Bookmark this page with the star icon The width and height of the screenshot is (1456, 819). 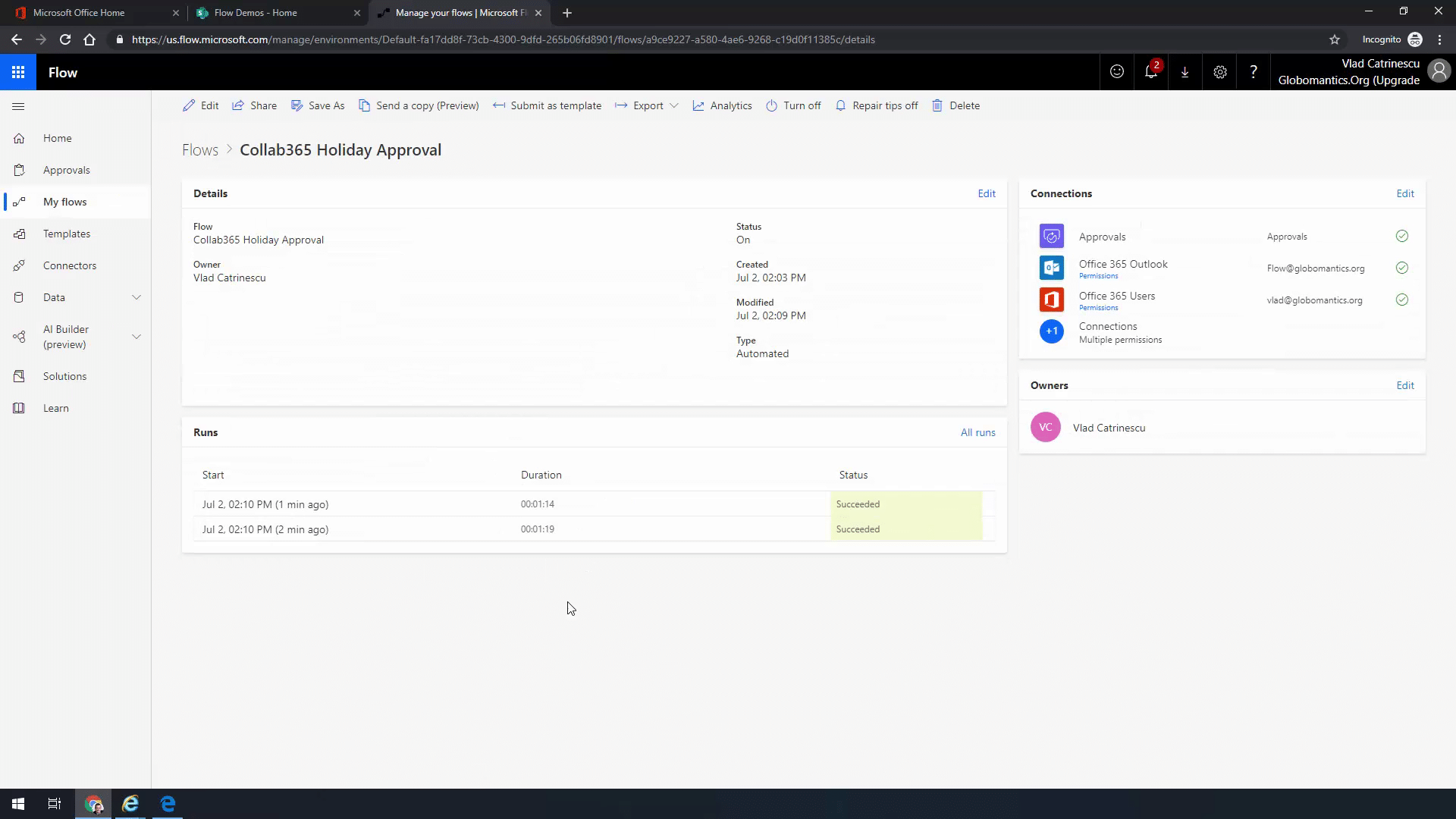tap(1335, 39)
